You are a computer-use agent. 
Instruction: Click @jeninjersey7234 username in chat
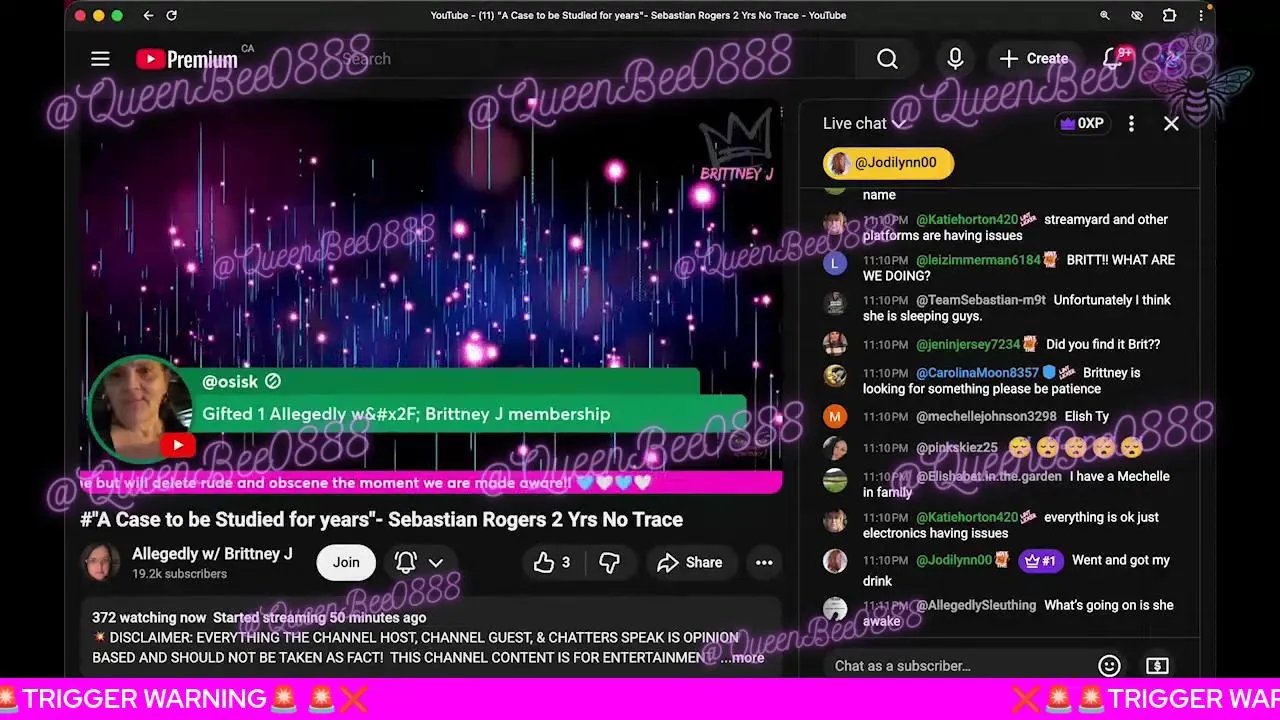(x=968, y=344)
